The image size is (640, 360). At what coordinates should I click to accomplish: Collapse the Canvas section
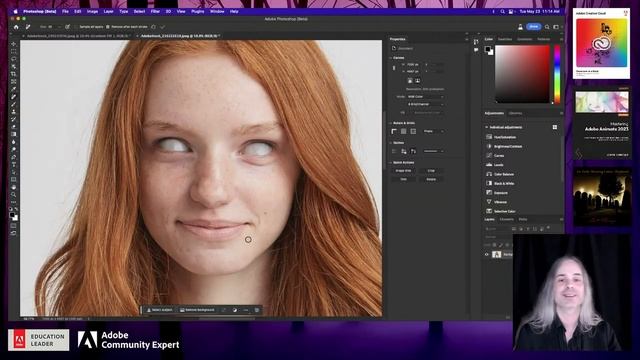click(391, 58)
